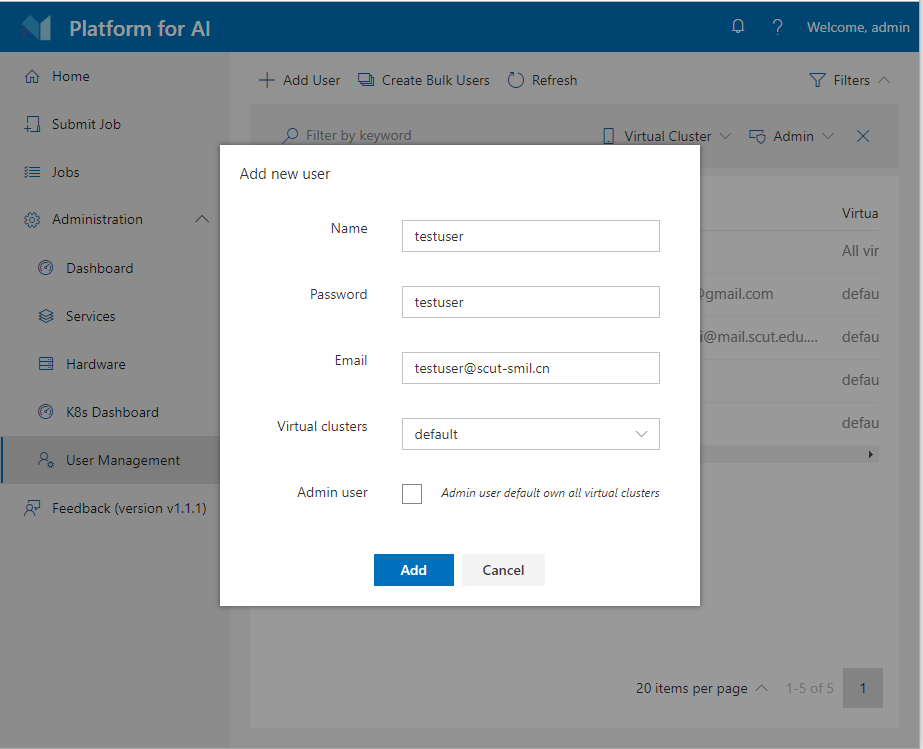This screenshot has width=923, height=749.
Task: Click the Add button in dialog
Action: pos(413,570)
